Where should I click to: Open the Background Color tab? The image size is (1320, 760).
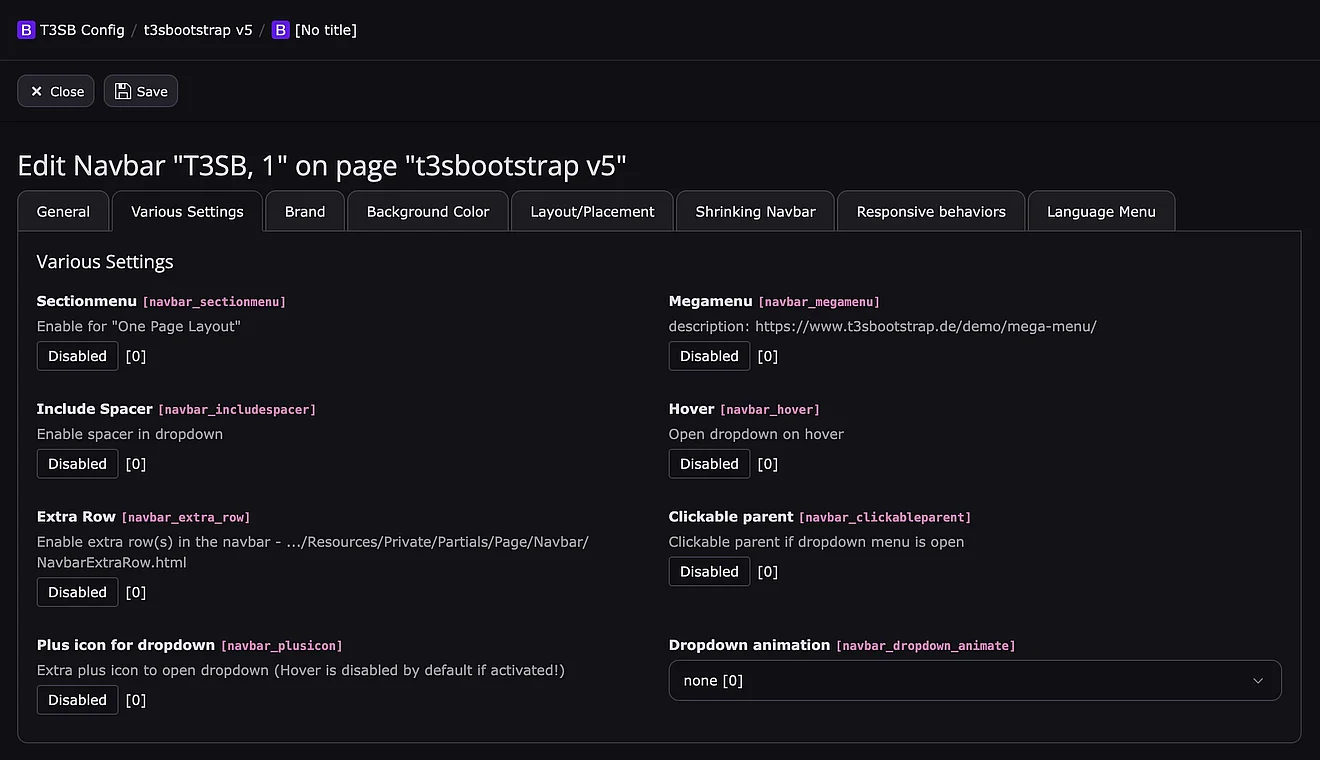[428, 212]
